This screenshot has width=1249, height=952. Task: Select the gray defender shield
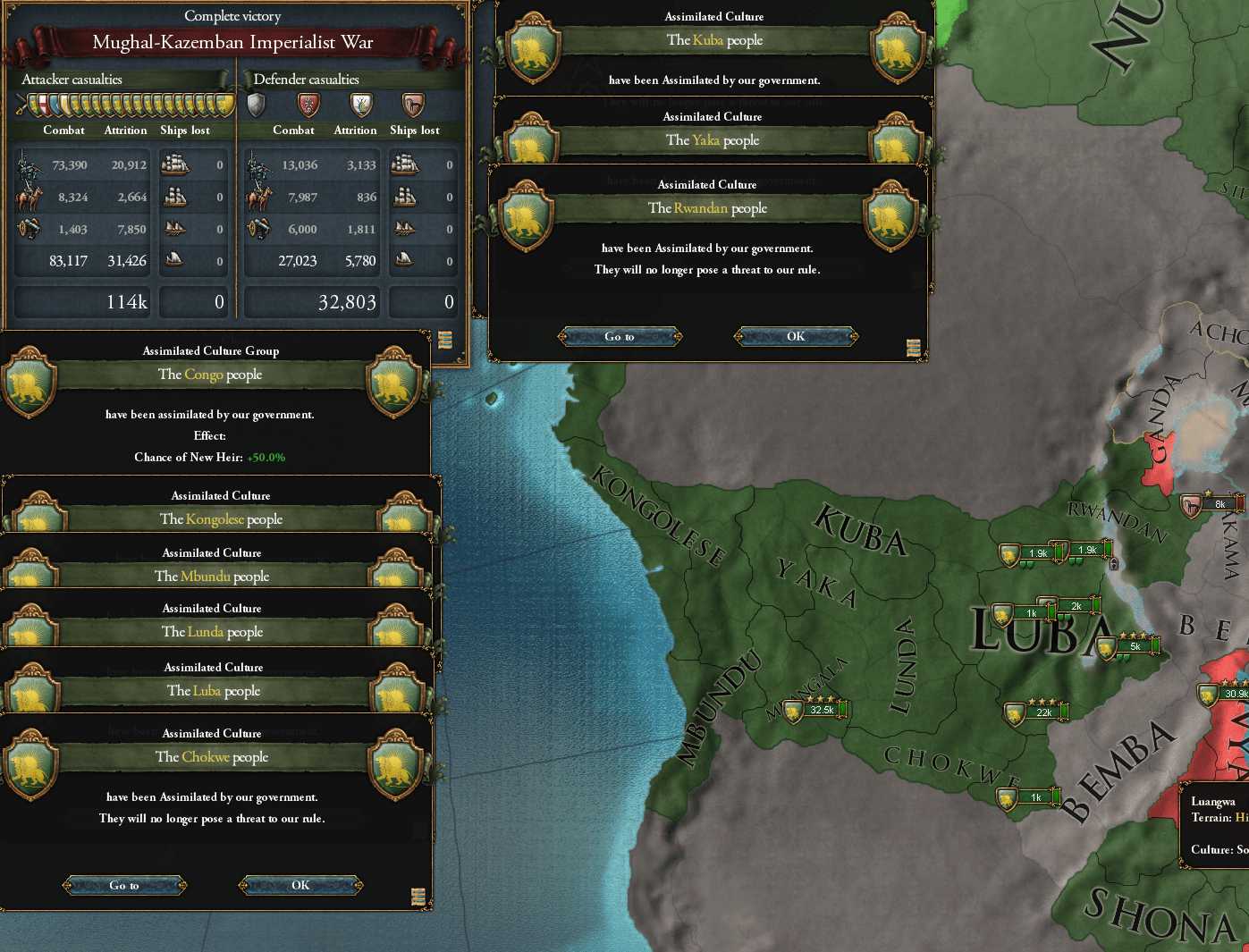257,105
